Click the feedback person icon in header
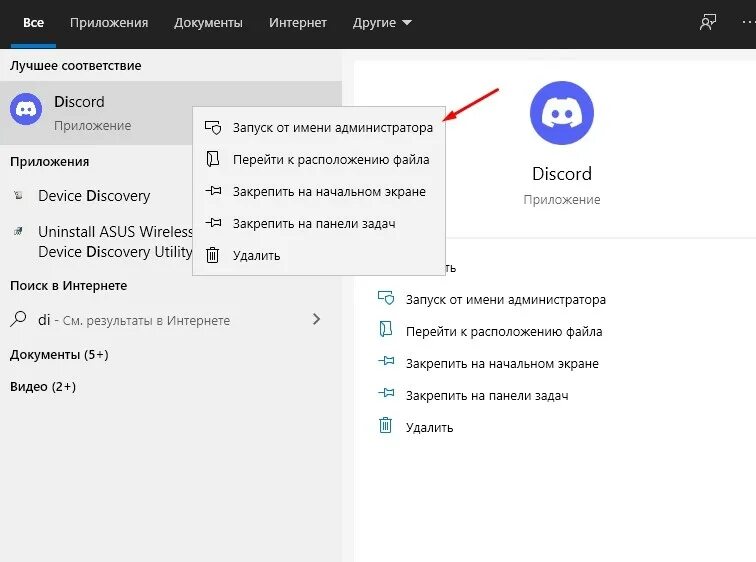756x562 pixels. click(708, 22)
